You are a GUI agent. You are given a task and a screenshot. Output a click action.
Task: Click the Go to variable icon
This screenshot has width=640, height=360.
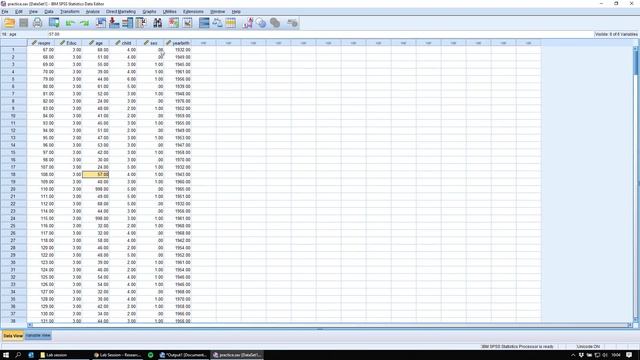click(114, 23)
